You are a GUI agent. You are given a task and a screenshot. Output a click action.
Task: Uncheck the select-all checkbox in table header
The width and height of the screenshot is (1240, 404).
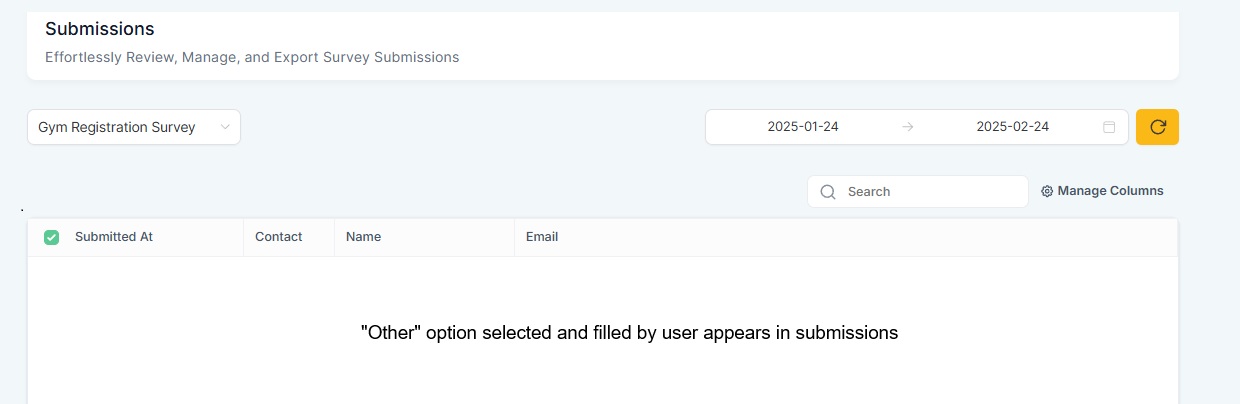52,237
